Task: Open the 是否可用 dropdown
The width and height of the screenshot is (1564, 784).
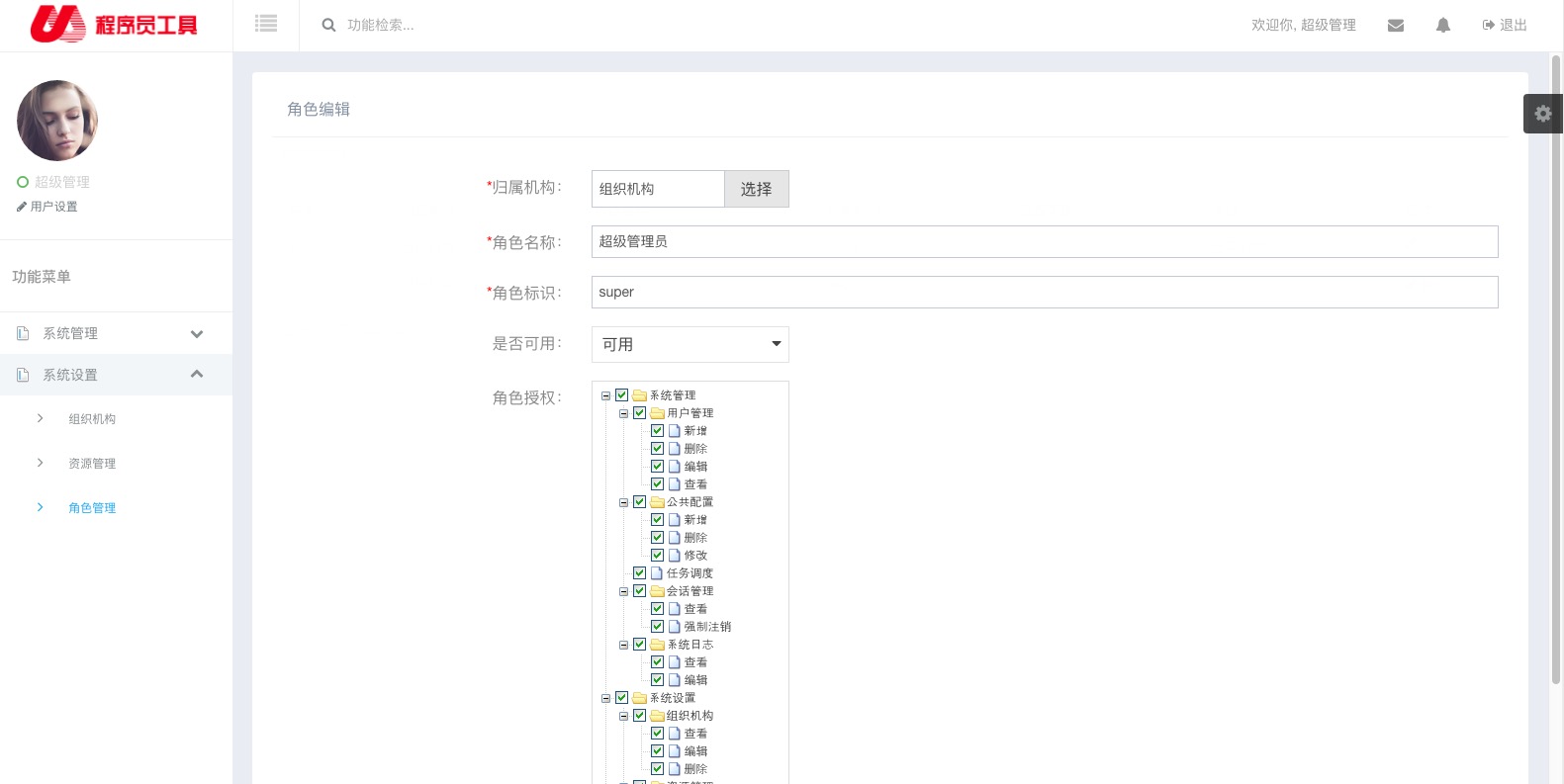Action: click(x=690, y=344)
